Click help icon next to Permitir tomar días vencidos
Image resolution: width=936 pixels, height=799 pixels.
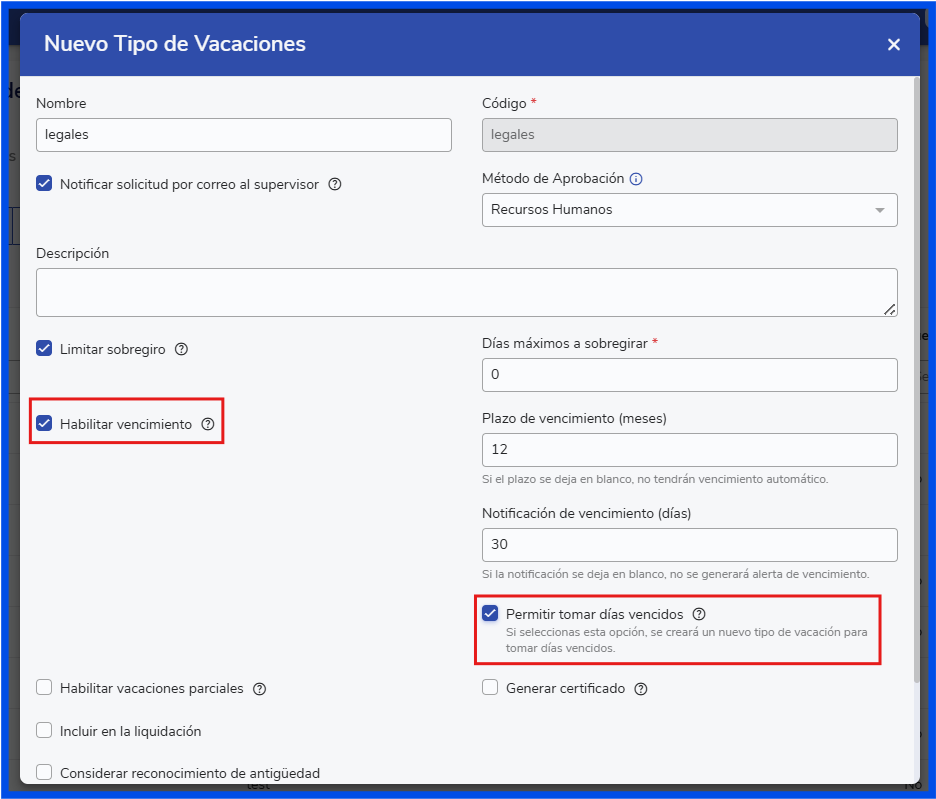click(699, 614)
